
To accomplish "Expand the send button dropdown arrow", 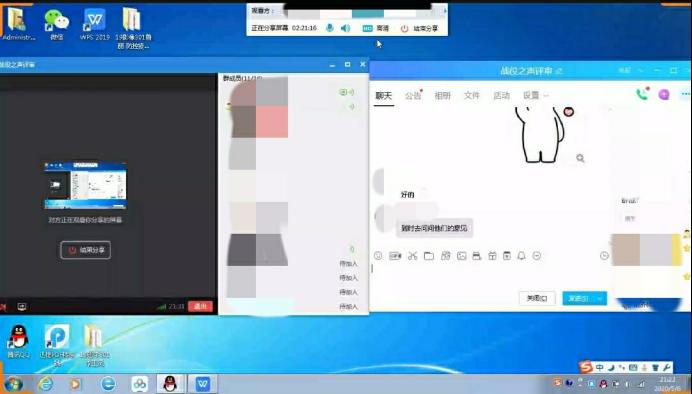I will pyautogui.click(x=600, y=299).
